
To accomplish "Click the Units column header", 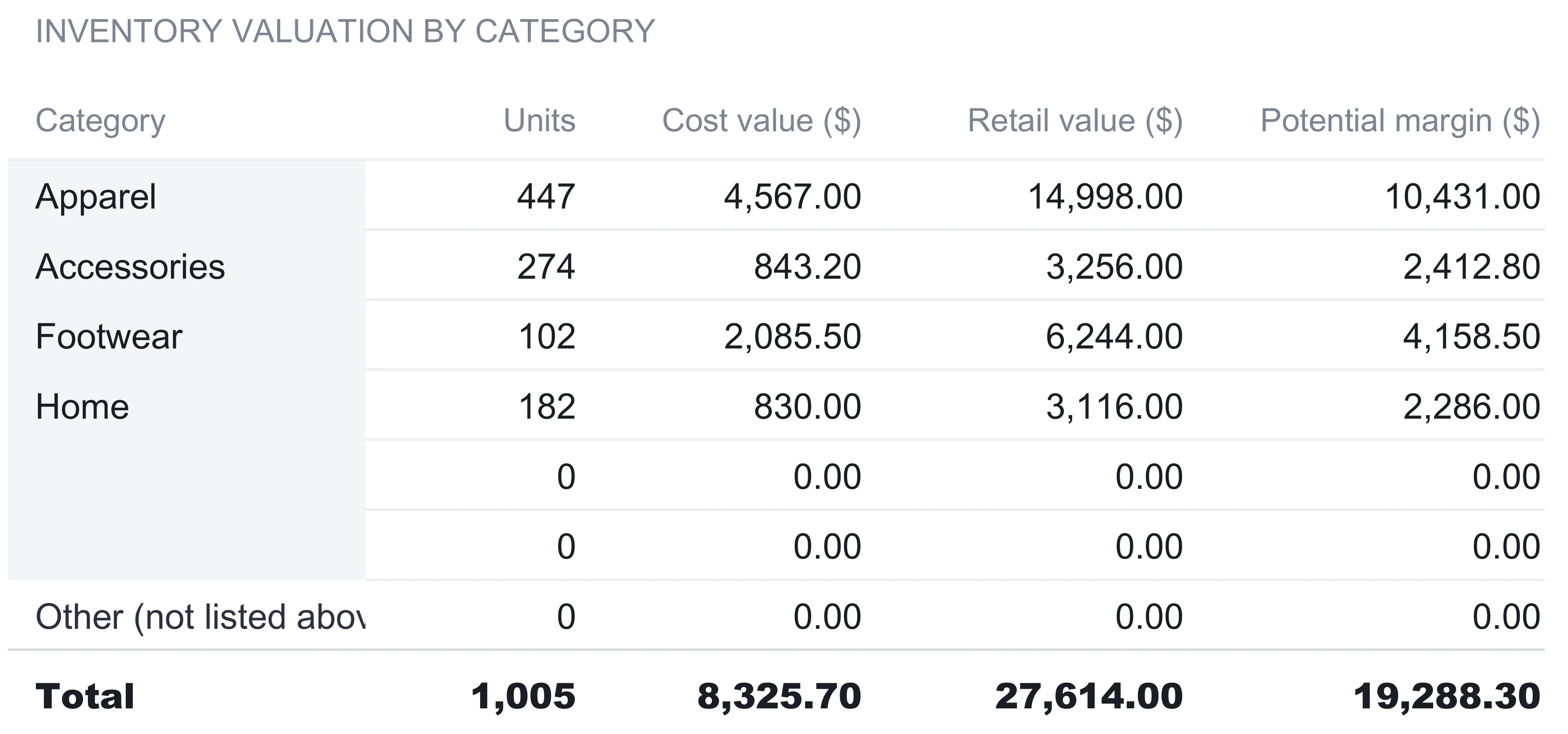I will [x=539, y=121].
